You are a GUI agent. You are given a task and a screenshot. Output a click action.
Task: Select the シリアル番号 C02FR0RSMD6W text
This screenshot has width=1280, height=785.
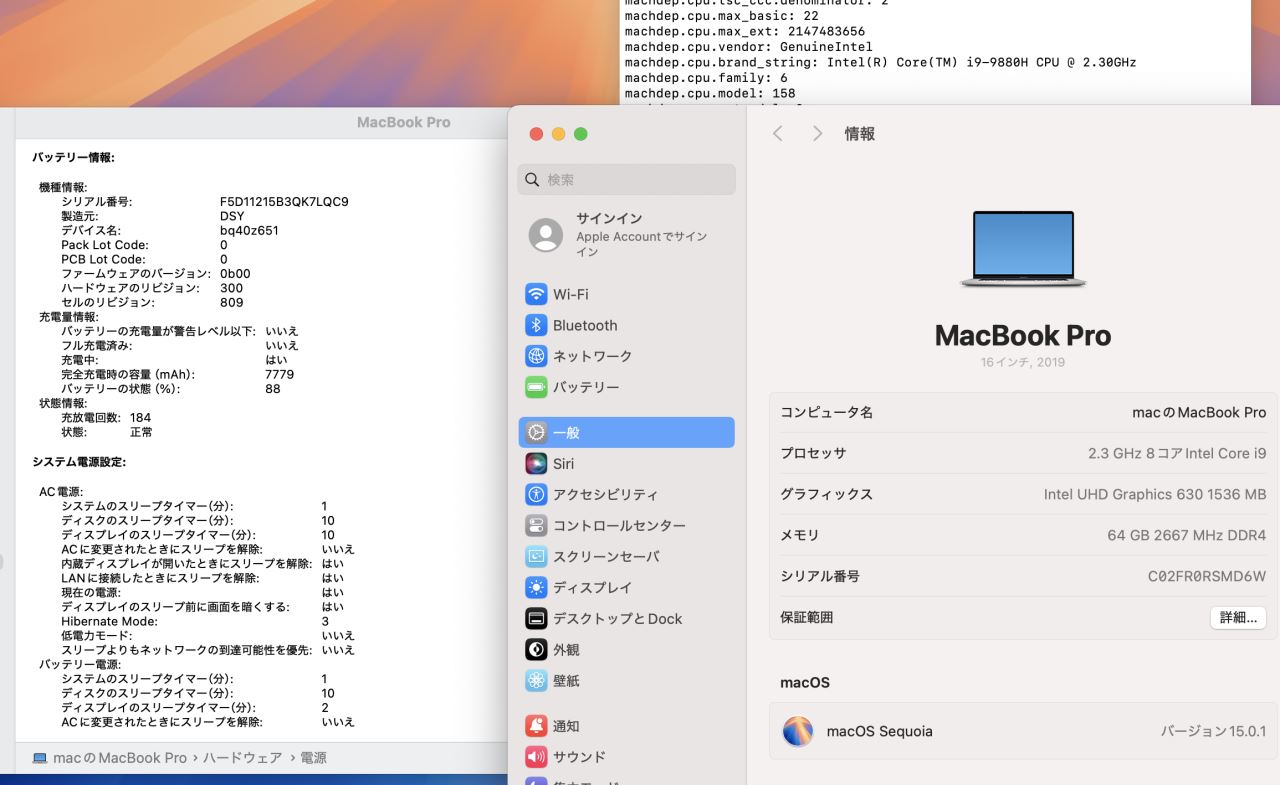(1207, 576)
